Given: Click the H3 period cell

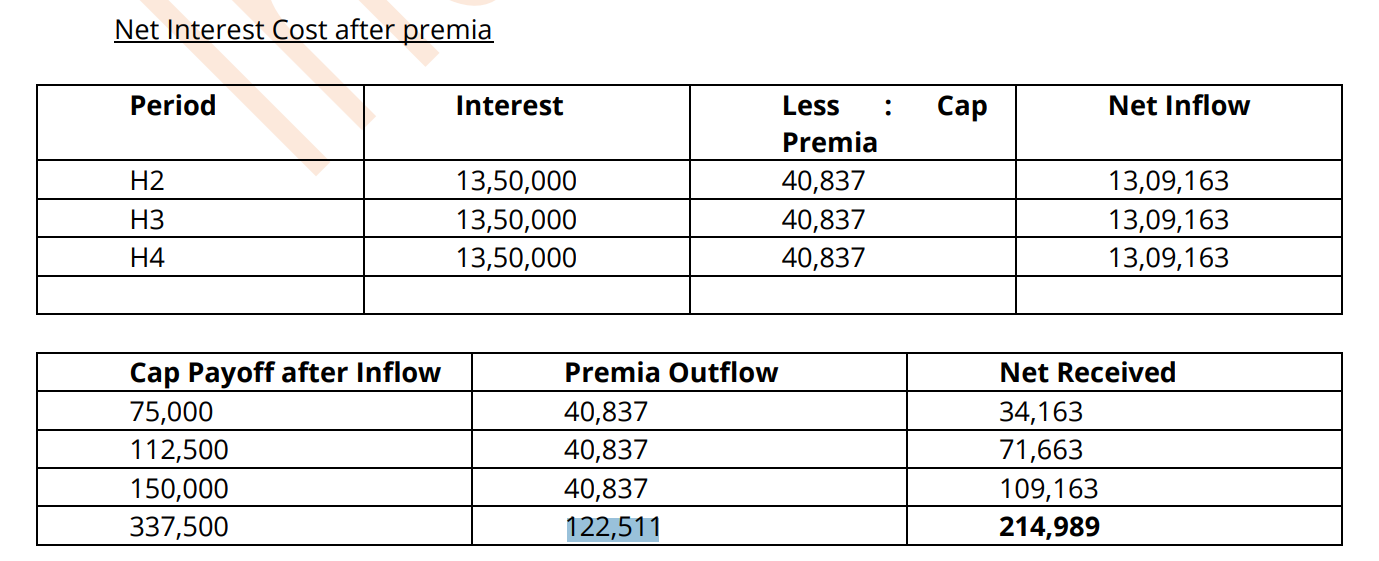Looking at the screenshot, I should click(147, 220).
